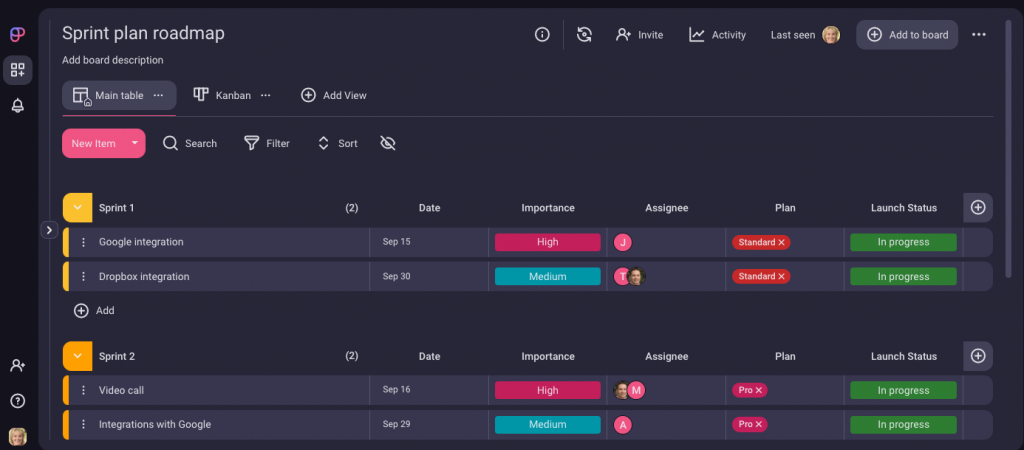Open the more options ellipsis in header
Screen dimensions: 1024x450
pos(979,35)
